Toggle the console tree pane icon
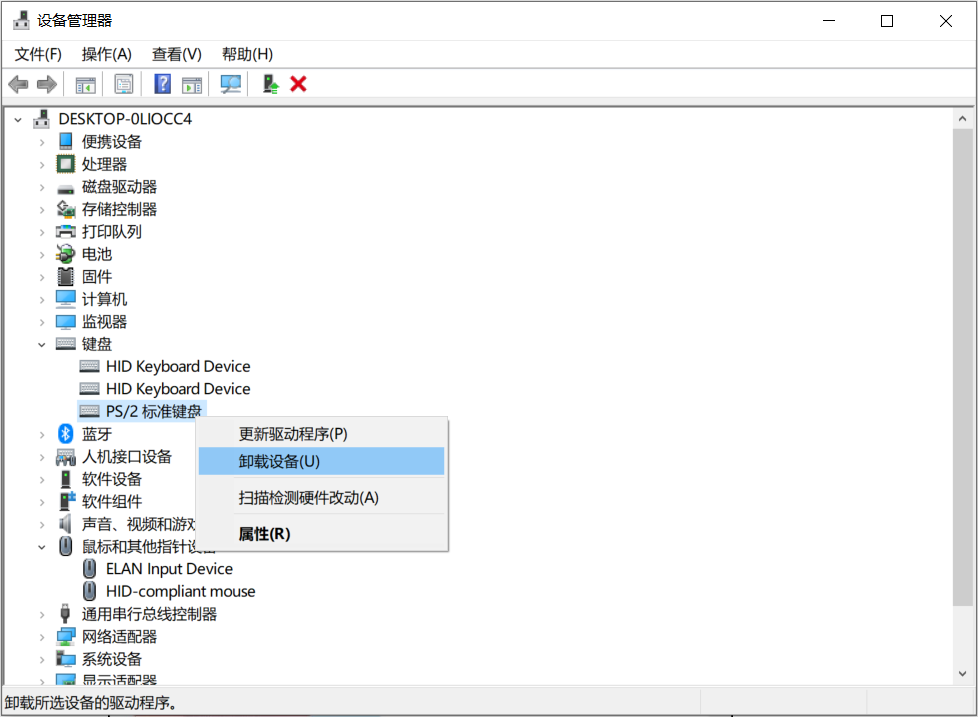The width and height of the screenshot is (978, 717). pyautogui.click(x=85, y=83)
